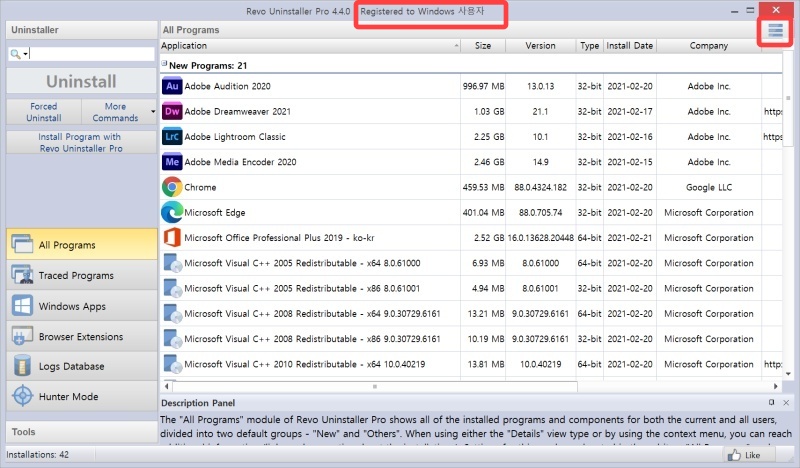
Task: Click in the program search field
Action: (91, 54)
